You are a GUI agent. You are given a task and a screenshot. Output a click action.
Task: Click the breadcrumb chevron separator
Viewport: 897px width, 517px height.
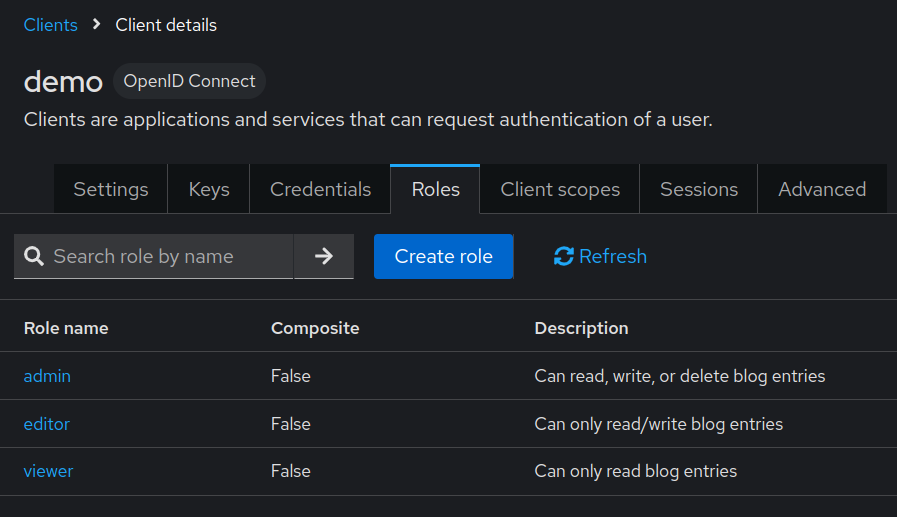click(97, 25)
